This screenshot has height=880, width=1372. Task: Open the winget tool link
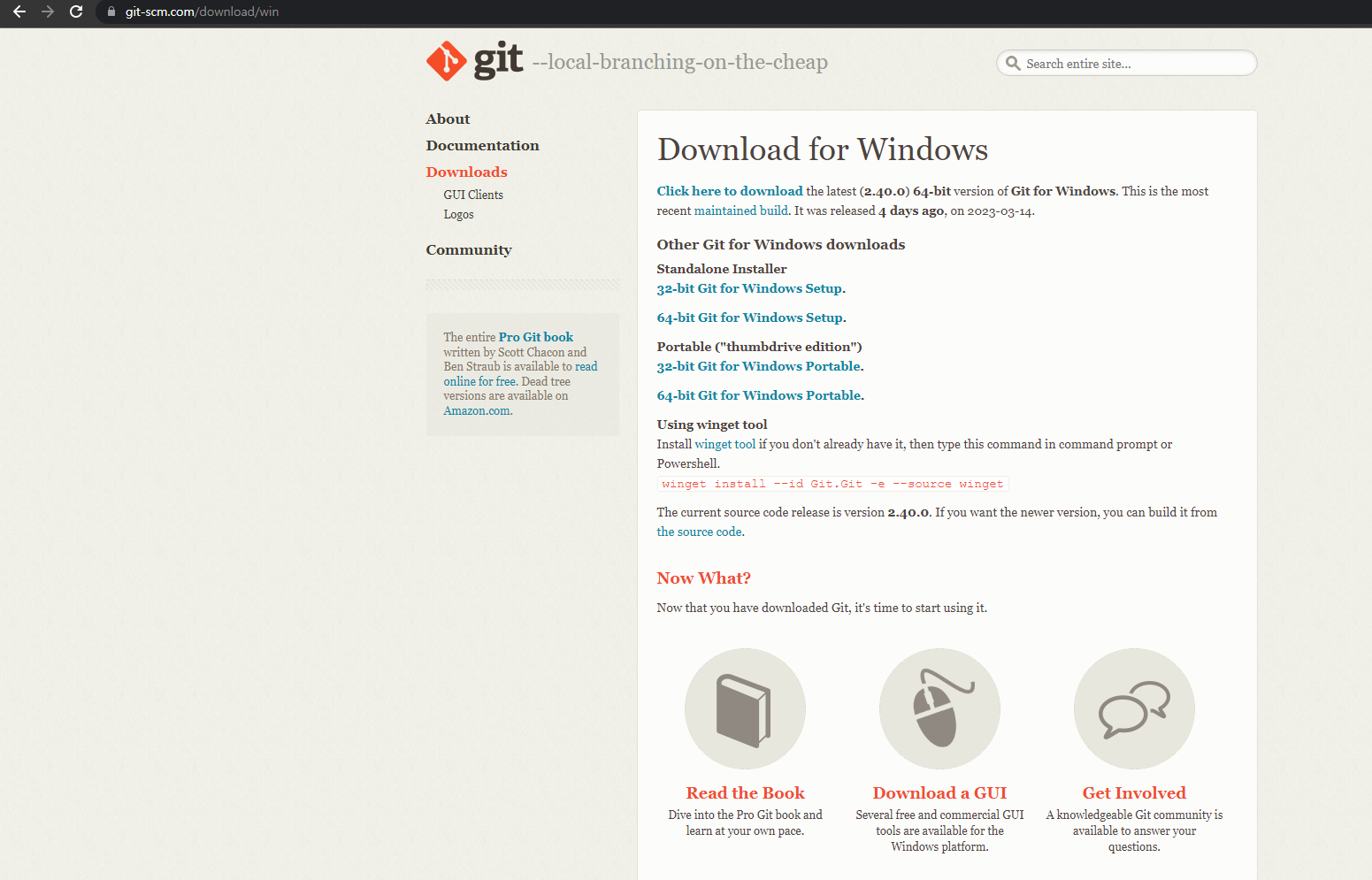[725, 444]
